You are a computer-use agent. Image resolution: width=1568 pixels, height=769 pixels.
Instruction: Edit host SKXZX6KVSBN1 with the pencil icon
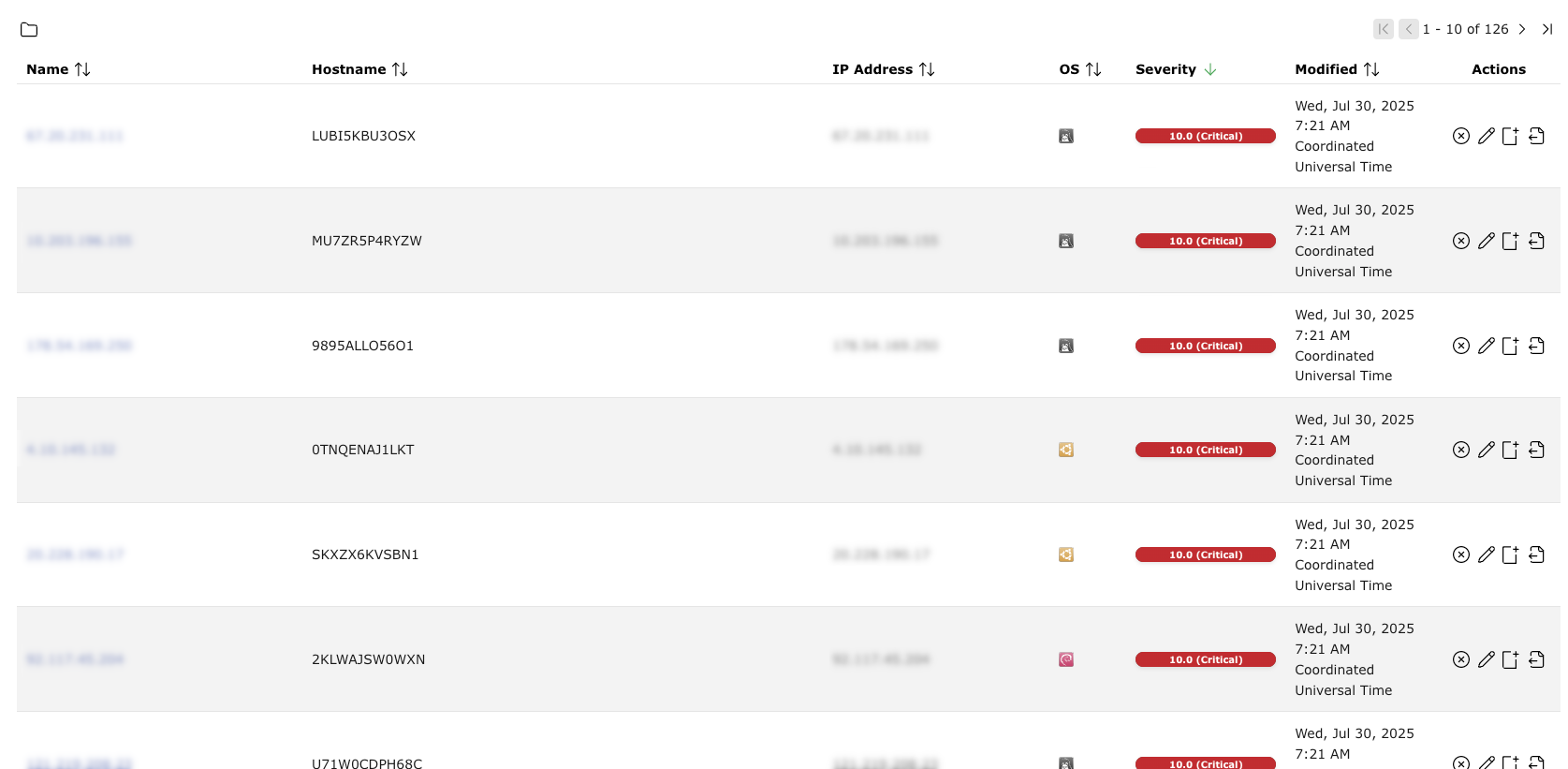[1486, 555]
